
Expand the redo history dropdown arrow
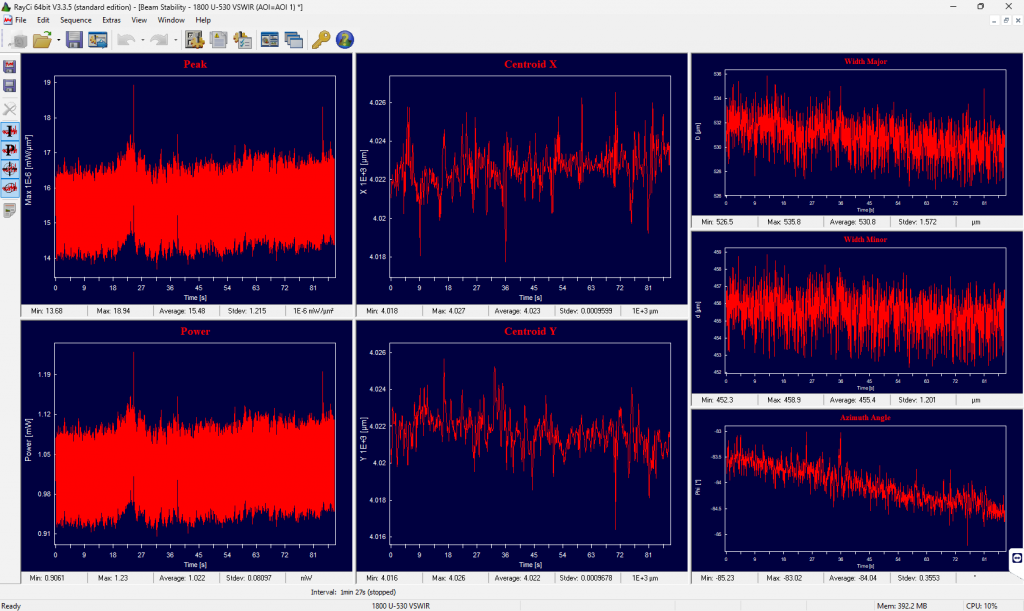175,40
